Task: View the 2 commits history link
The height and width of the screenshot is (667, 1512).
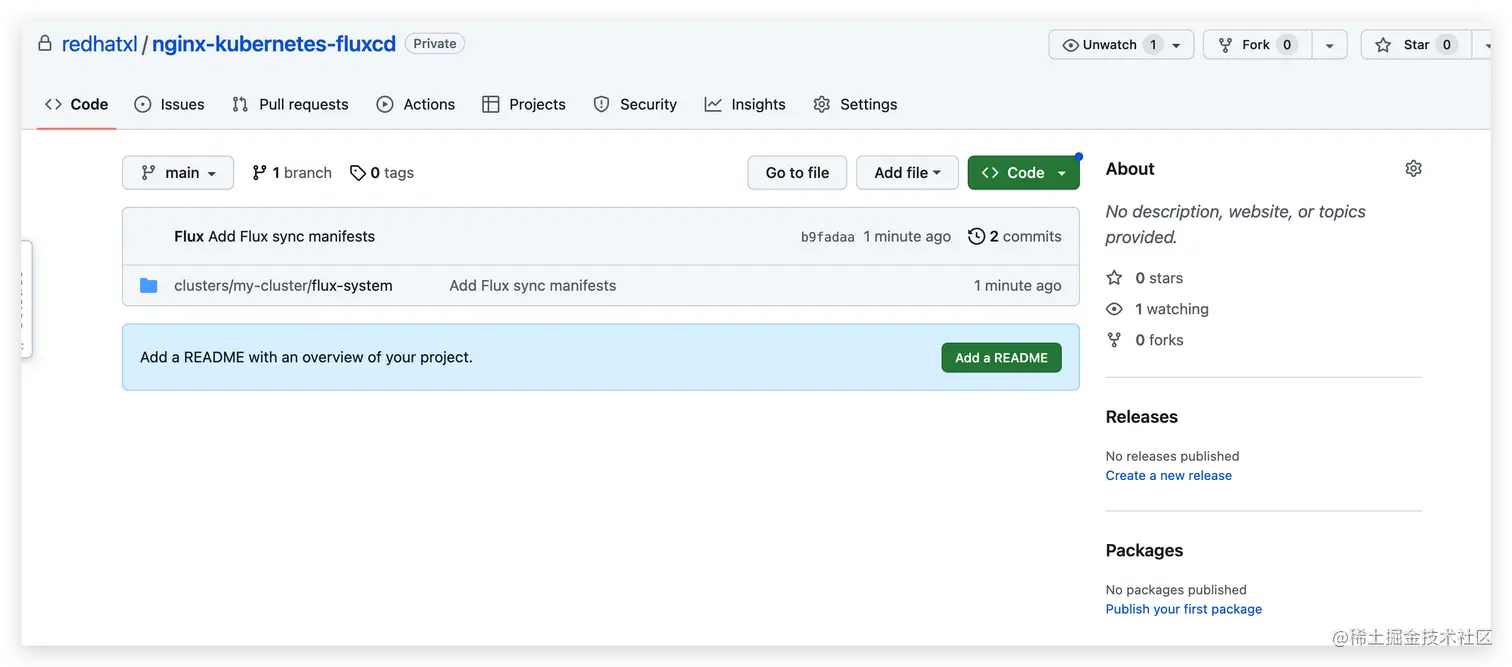Action: pos(1015,237)
